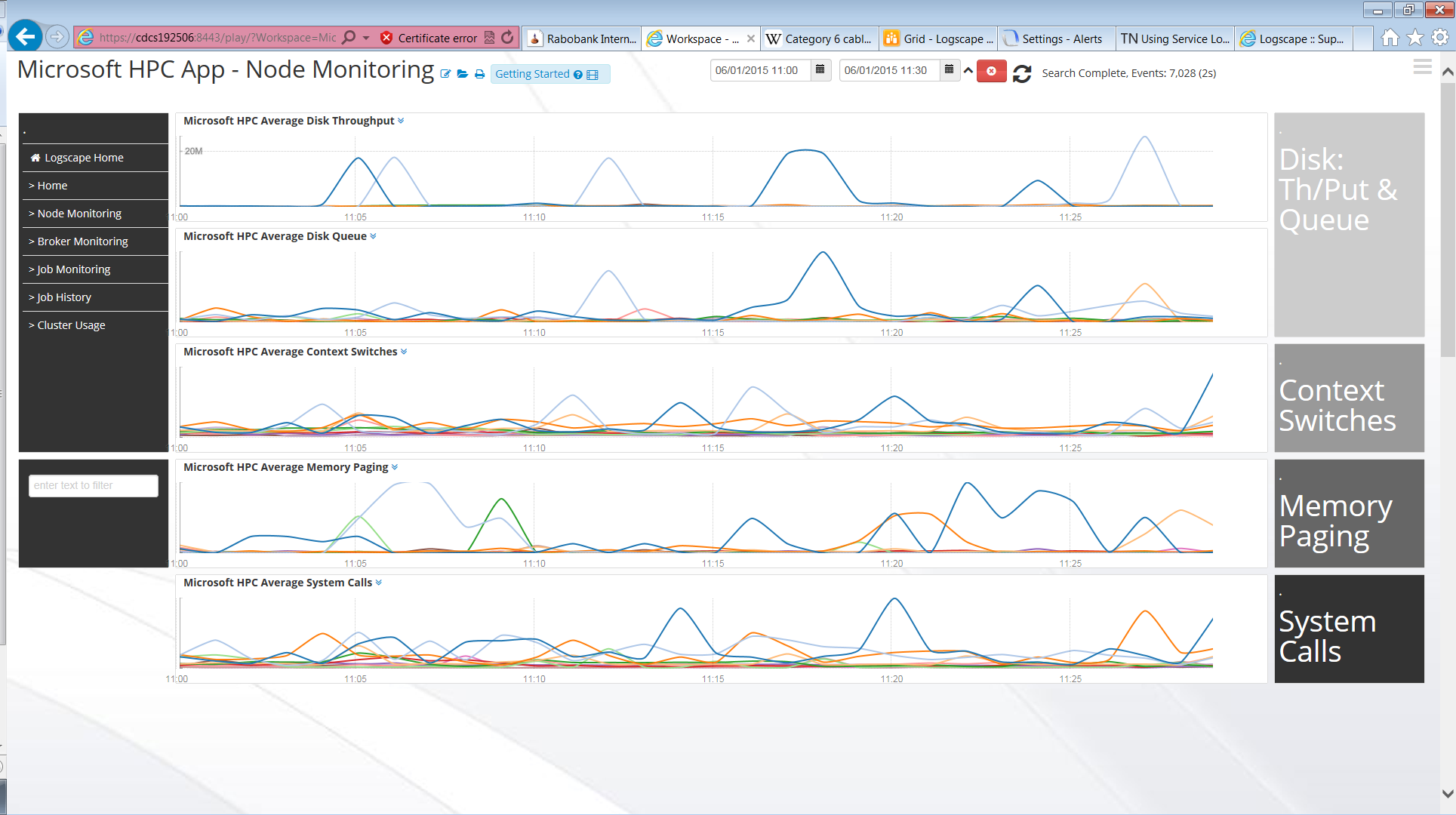Open the Logscape Home menu item
The height and width of the screenshot is (815, 1456).
(84, 158)
